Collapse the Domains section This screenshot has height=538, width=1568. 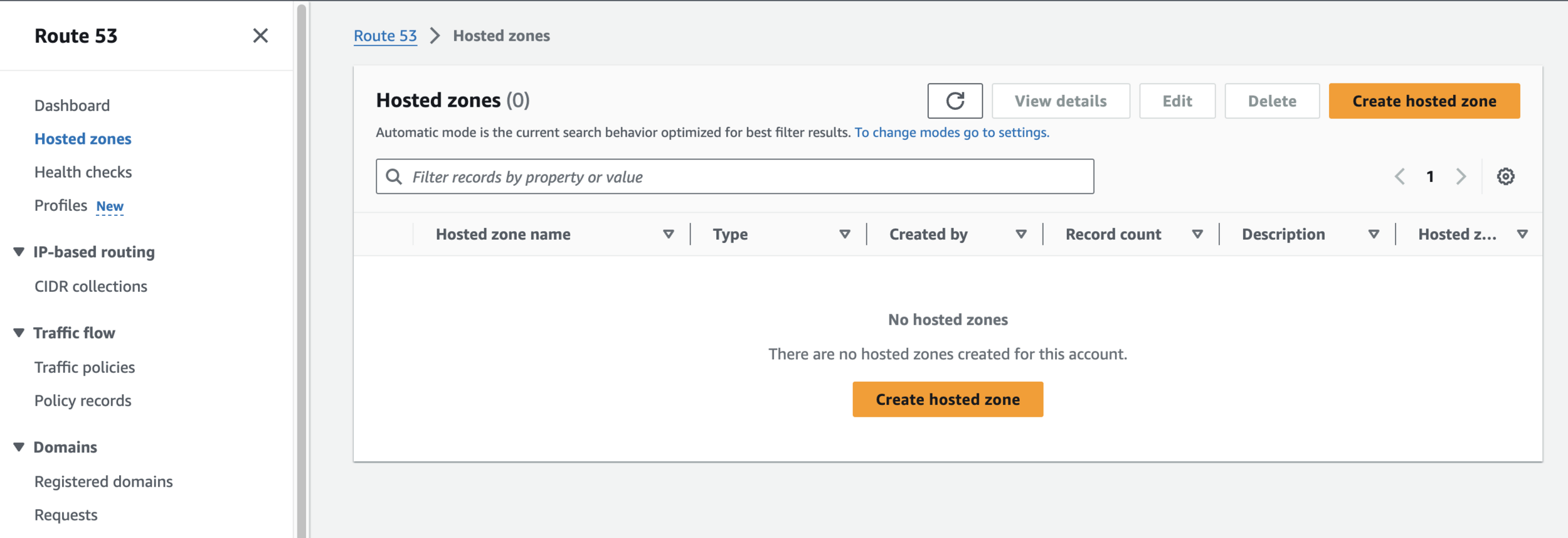point(19,447)
